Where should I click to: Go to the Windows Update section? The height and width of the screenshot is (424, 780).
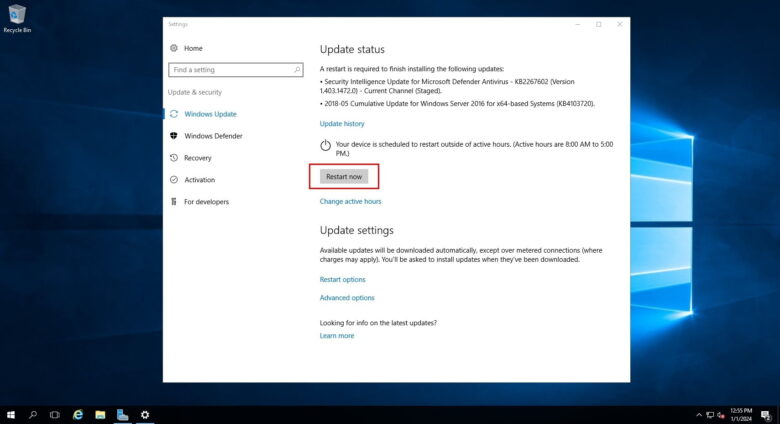(x=210, y=114)
